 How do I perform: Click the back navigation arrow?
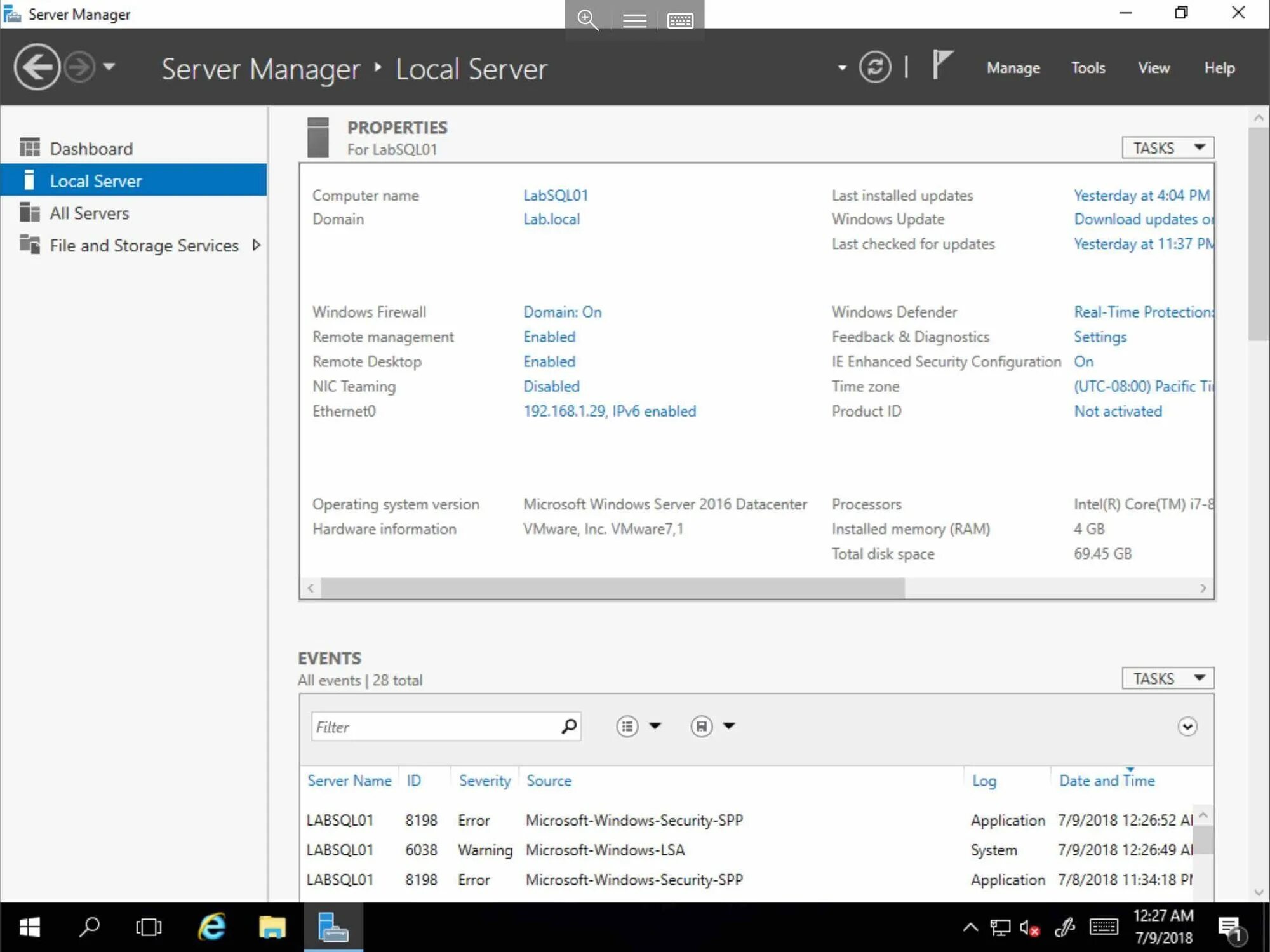[37, 67]
